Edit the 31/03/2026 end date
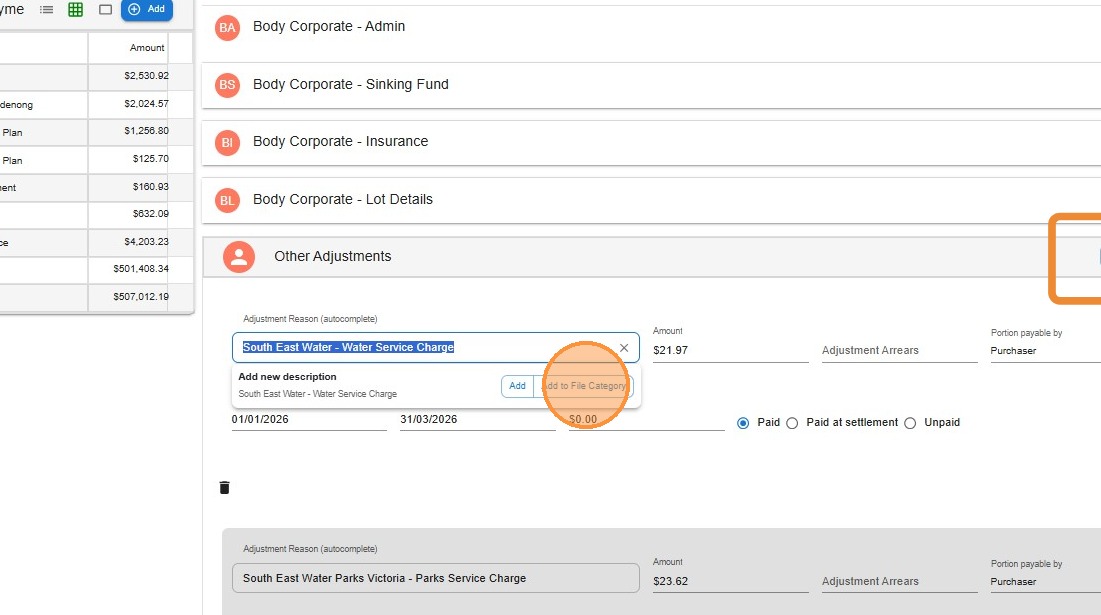The width and height of the screenshot is (1101, 615). tap(477, 419)
